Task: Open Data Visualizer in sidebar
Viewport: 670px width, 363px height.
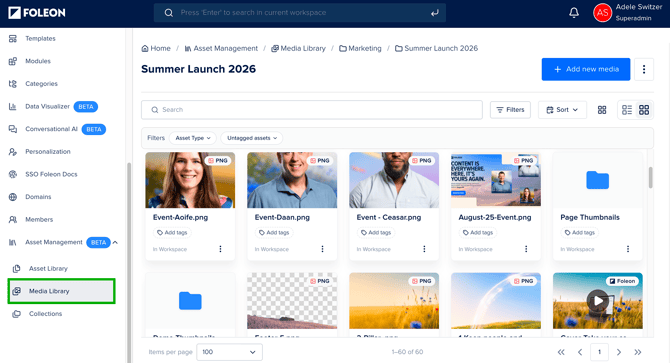Action: 47,106
